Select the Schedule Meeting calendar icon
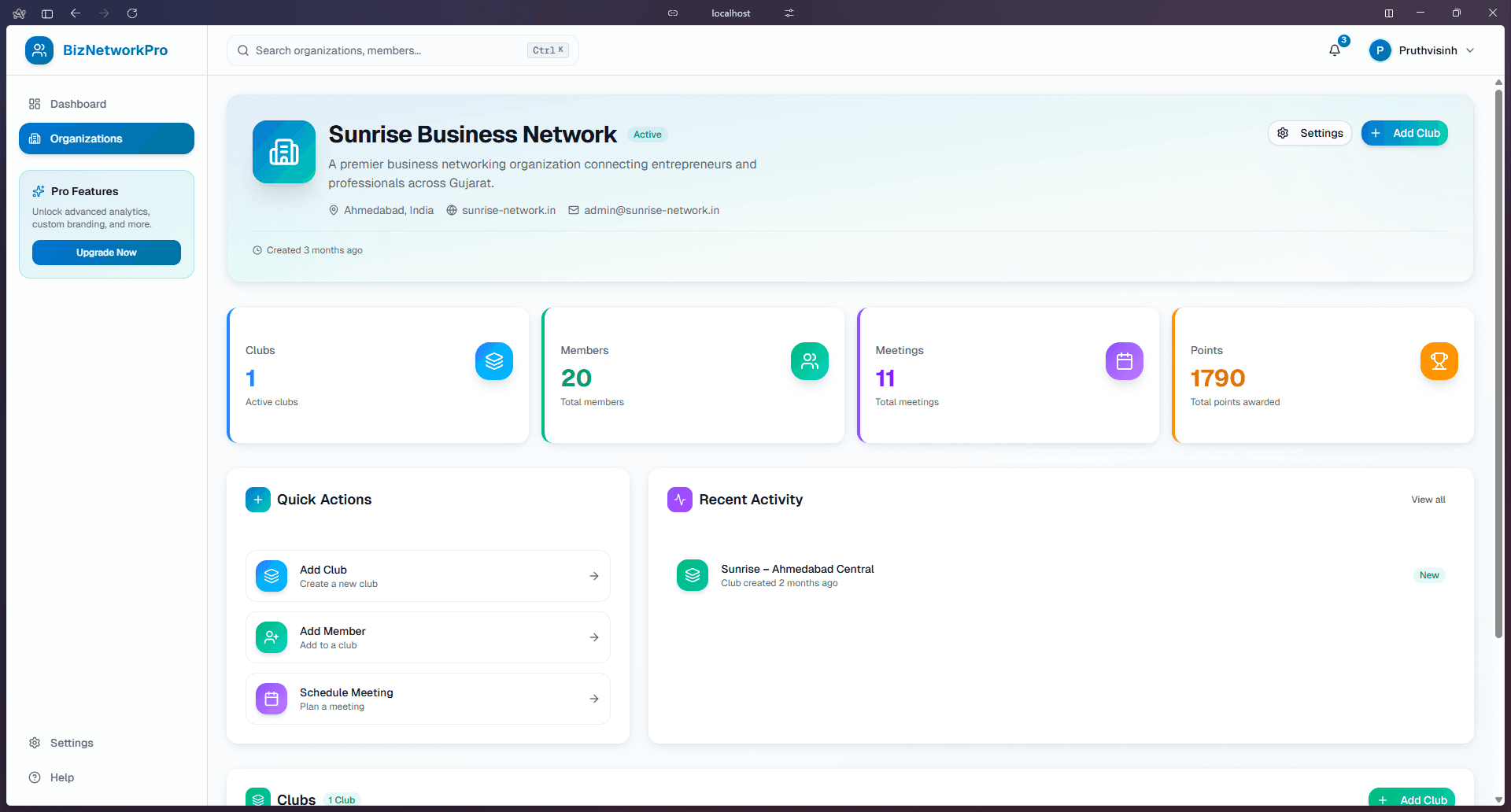Image resolution: width=1511 pixels, height=812 pixels. [271, 699]
